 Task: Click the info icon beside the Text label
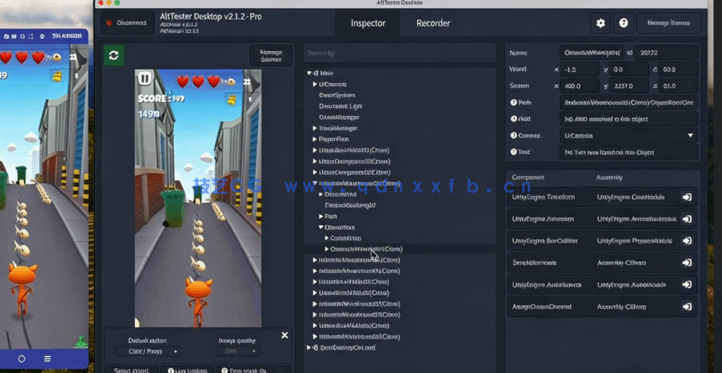pos(513,152)
